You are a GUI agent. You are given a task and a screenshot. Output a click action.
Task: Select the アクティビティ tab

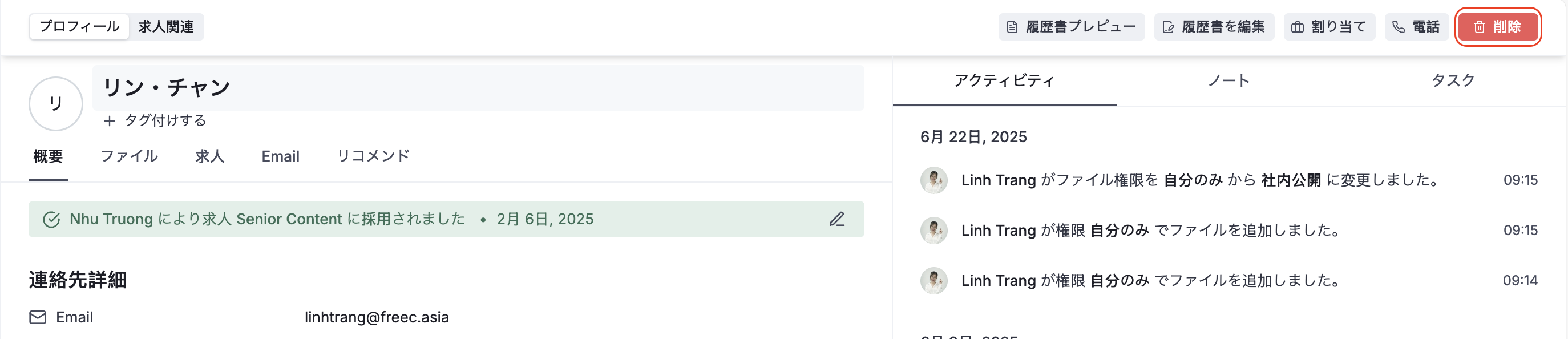pyautogui.click(x=1004, y=81)
